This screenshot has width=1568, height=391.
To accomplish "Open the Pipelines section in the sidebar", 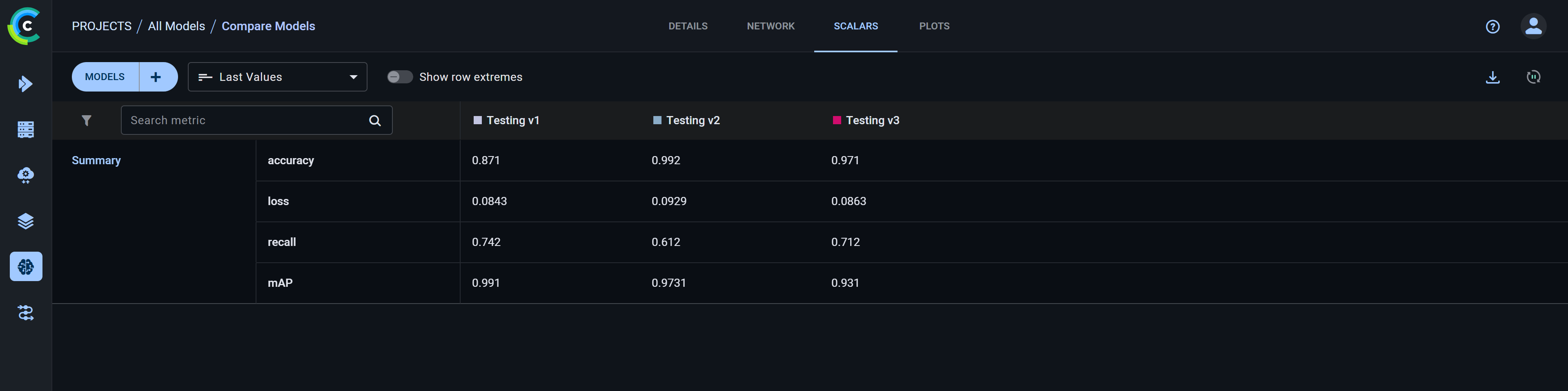I will [x=26, y=221].
